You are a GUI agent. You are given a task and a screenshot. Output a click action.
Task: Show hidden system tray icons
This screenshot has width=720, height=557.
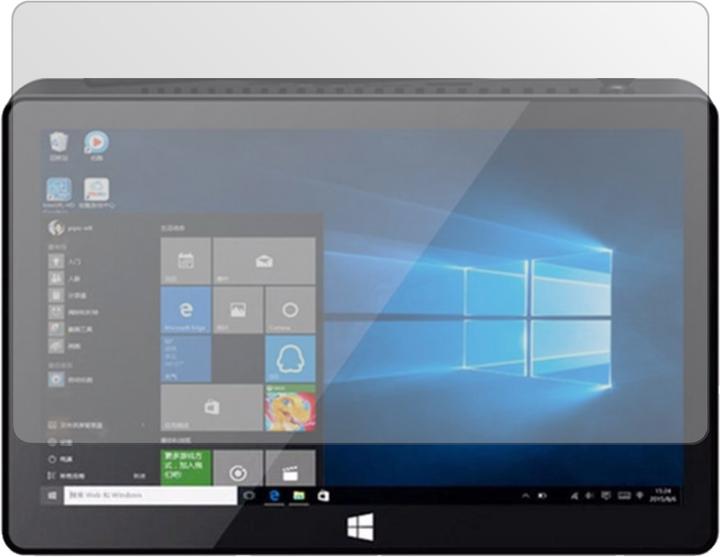[526, 496]
